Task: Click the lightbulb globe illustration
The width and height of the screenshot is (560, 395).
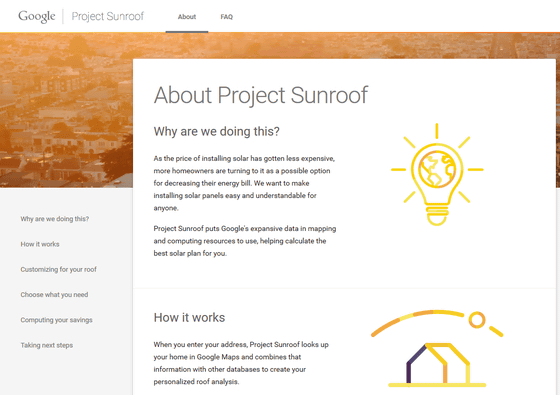Action: pyautogui.click(x=437, y=175)
